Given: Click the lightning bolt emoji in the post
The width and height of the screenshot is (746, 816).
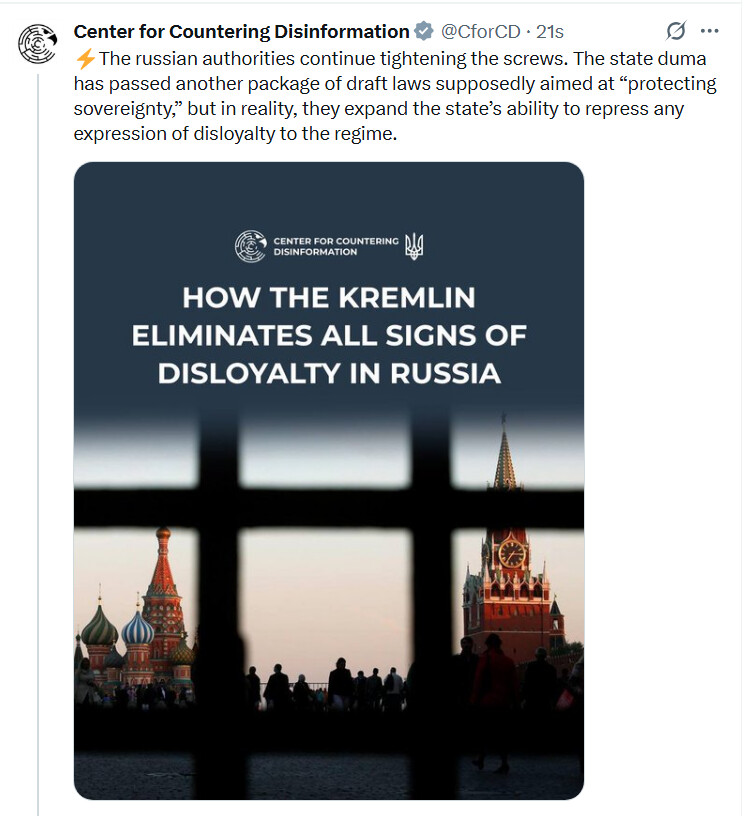Looking at the screenshot, I should pyautogui.click(x=85, y=59).
